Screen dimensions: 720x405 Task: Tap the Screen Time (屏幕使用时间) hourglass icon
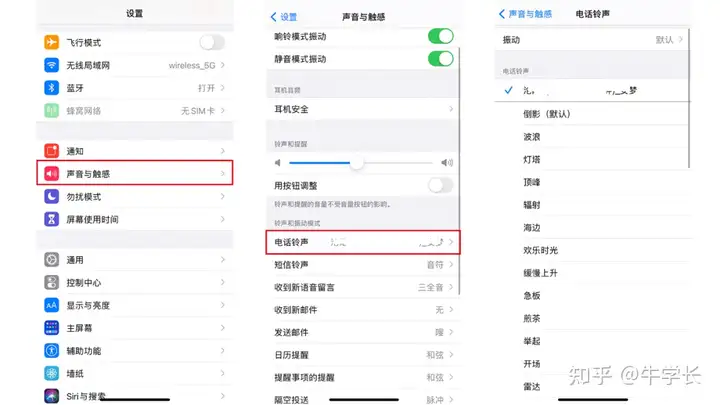pos(51,219)
